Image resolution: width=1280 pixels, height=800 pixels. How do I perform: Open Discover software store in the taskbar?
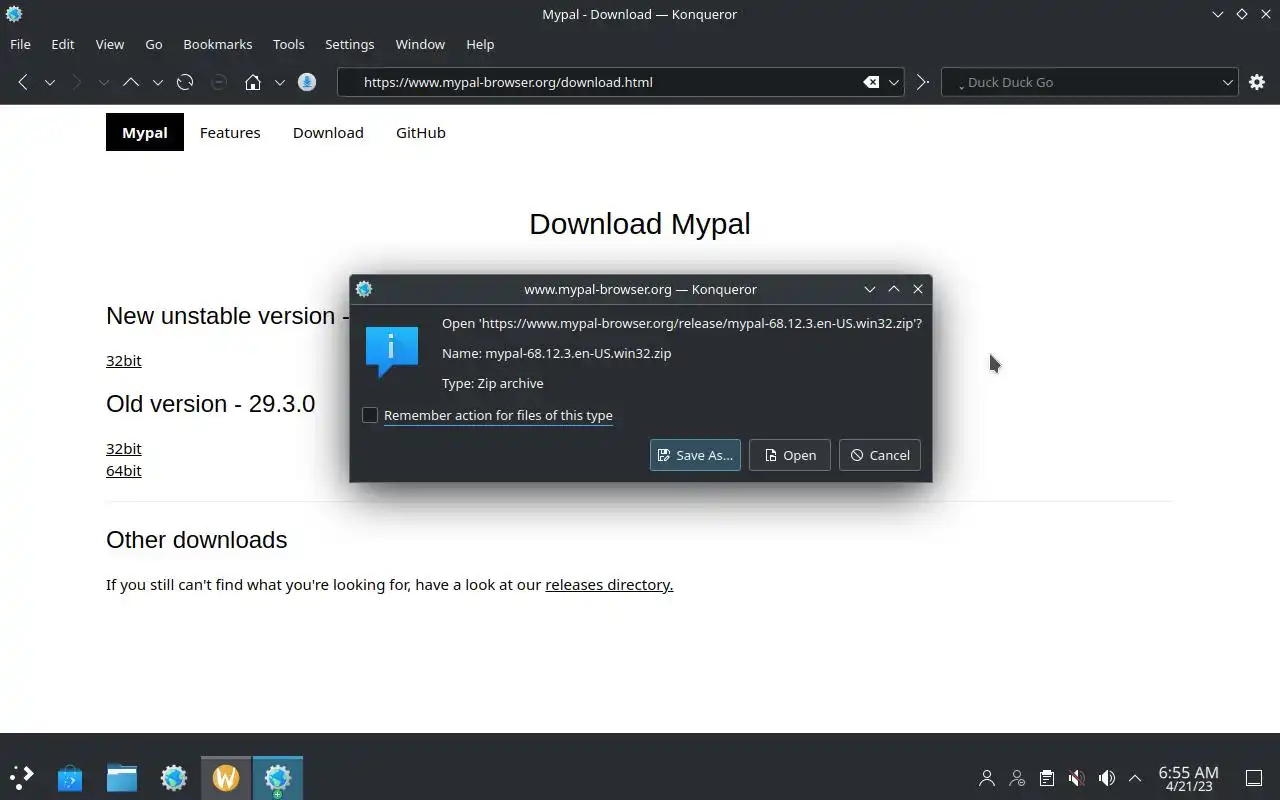(x=70, y=777)
